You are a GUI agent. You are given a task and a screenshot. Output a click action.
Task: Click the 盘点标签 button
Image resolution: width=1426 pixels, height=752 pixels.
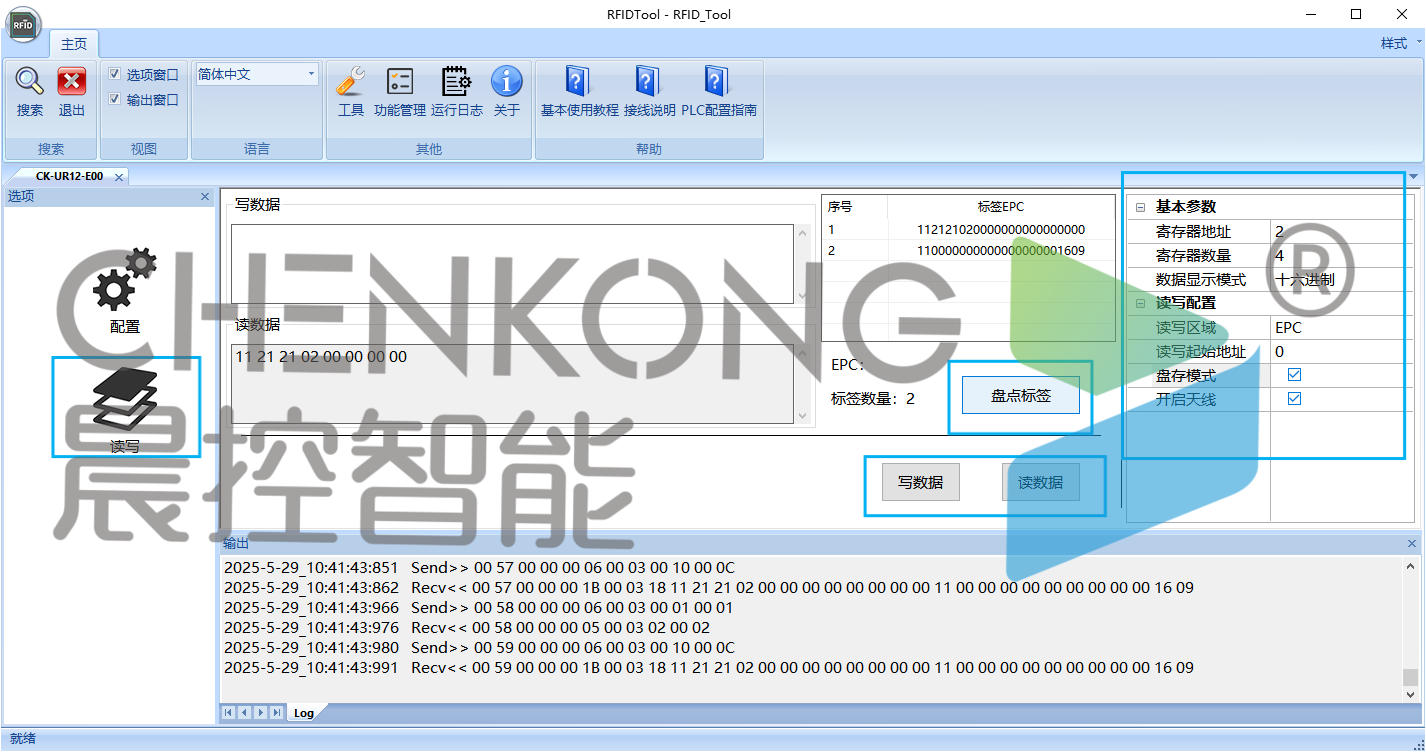point(1021,396)
